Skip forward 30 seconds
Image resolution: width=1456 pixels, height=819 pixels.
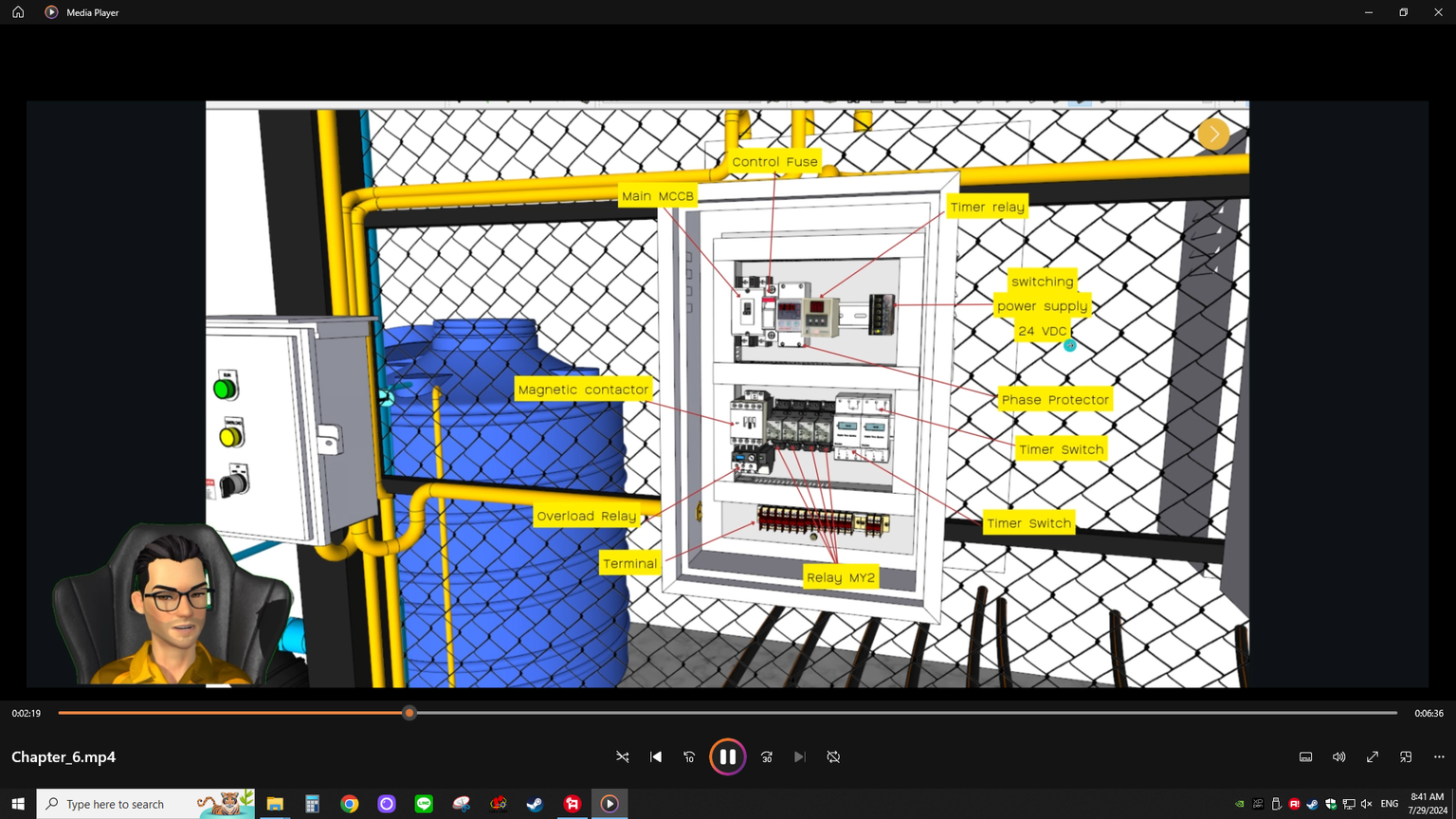(767, 756)
